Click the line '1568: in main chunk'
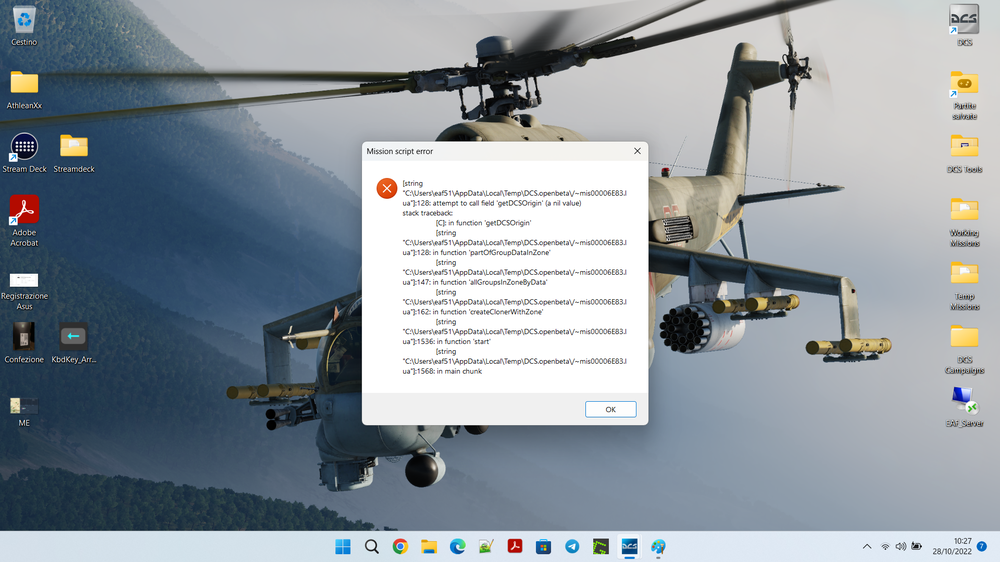This screenshot has width=1000, height=562. point(450,371)
